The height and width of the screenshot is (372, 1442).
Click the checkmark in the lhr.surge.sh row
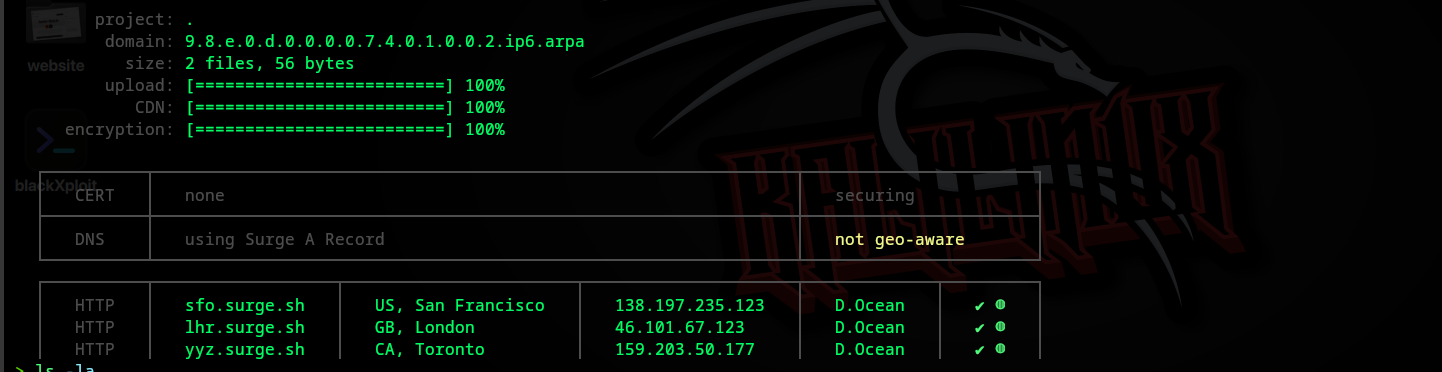980,328
